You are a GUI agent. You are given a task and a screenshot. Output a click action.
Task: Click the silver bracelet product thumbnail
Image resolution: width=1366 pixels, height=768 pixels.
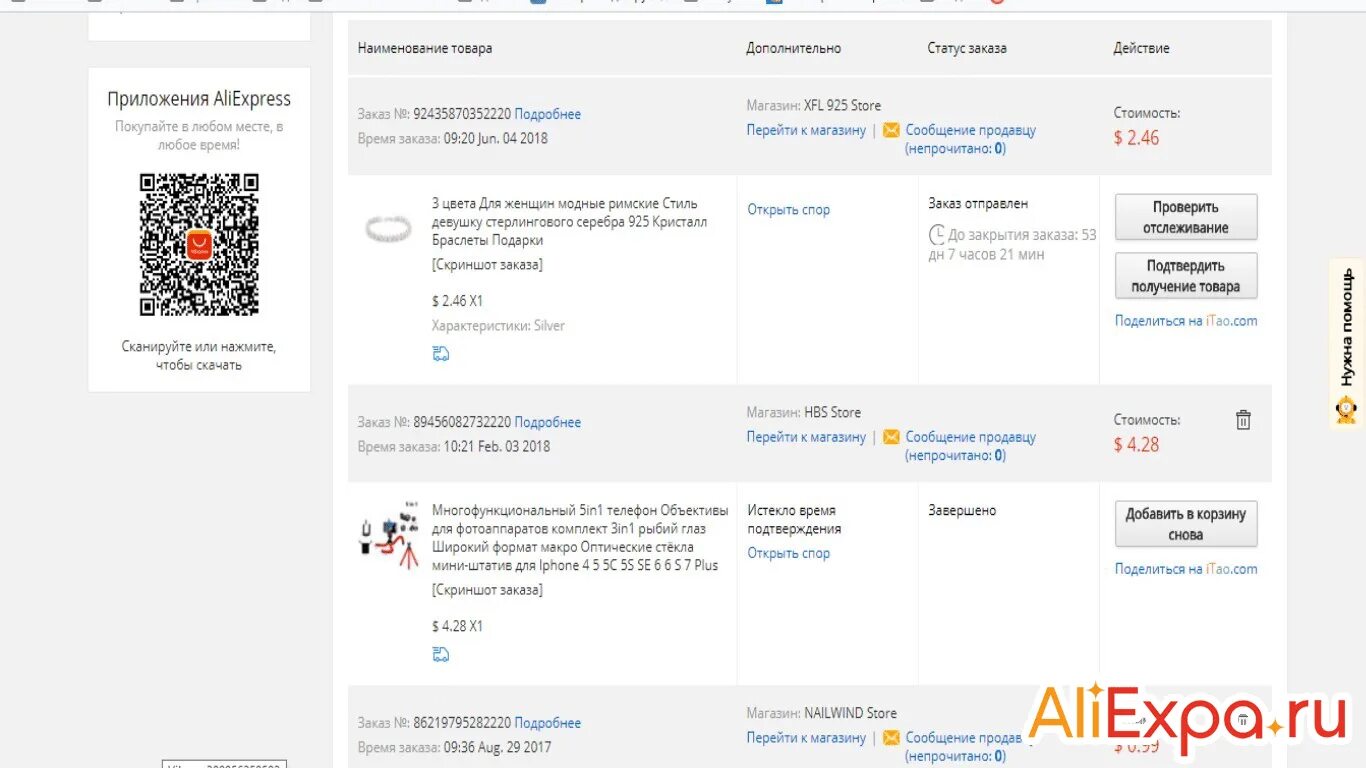[388, 229]
